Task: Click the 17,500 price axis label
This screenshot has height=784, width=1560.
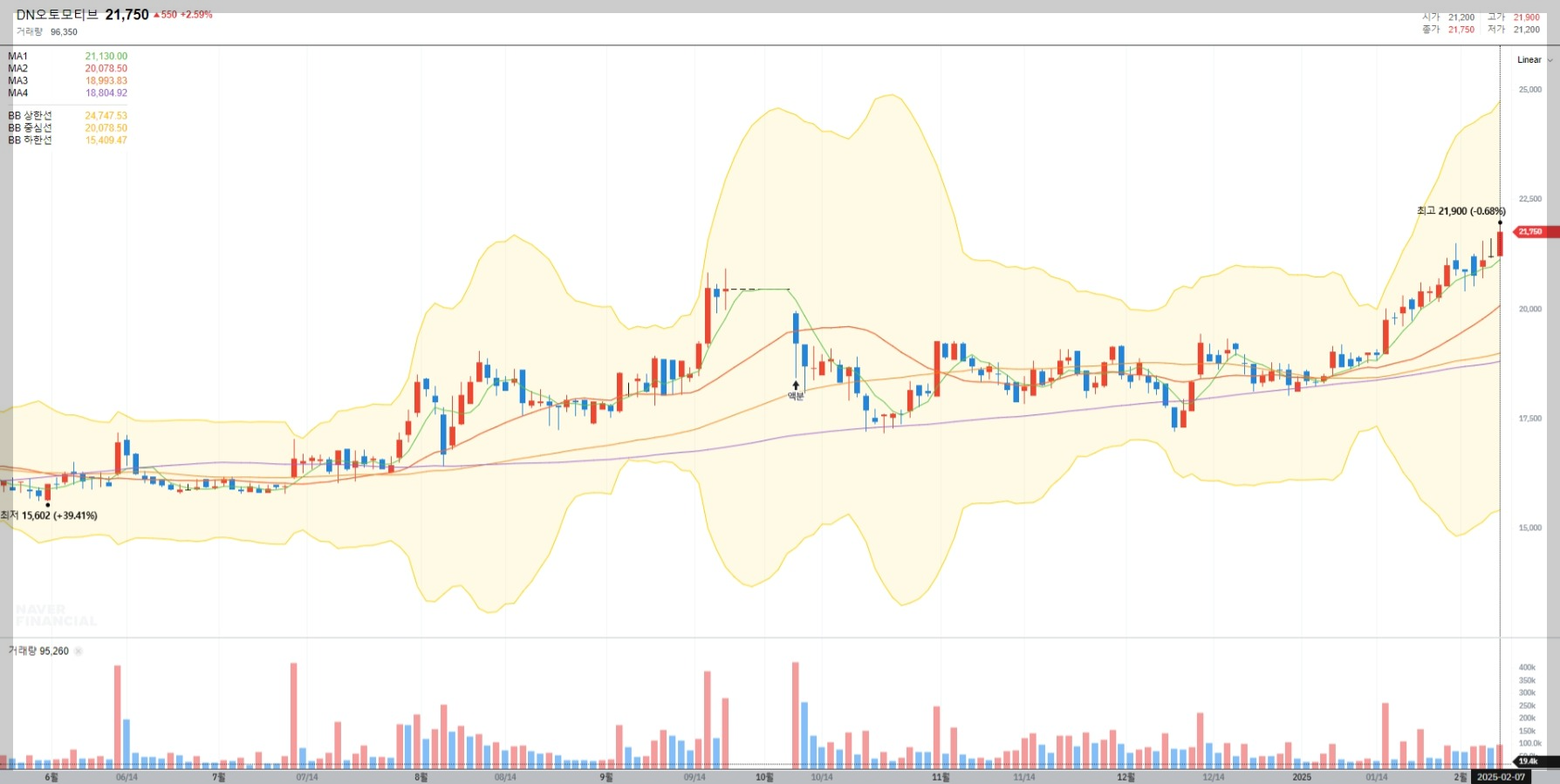Action: click(x=1530, y=419)
